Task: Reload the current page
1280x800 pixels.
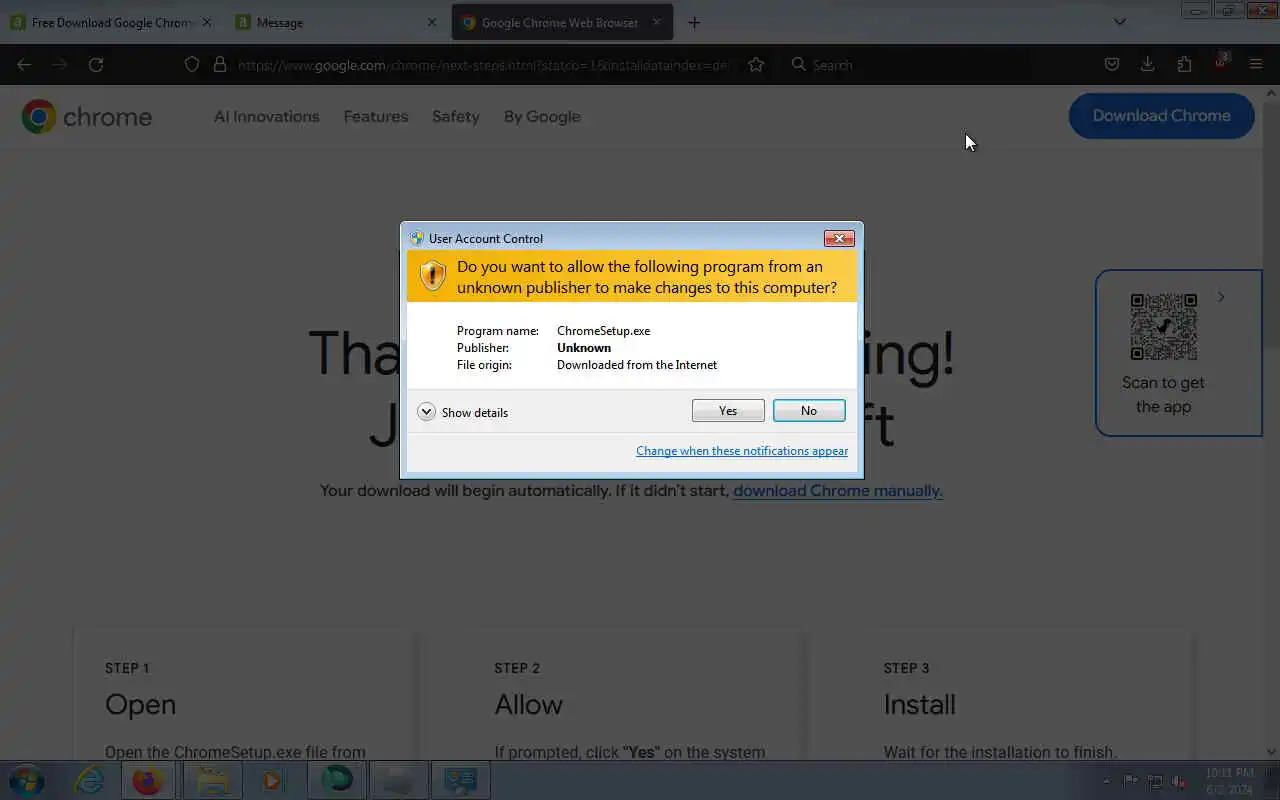Action: click(96, 64)
